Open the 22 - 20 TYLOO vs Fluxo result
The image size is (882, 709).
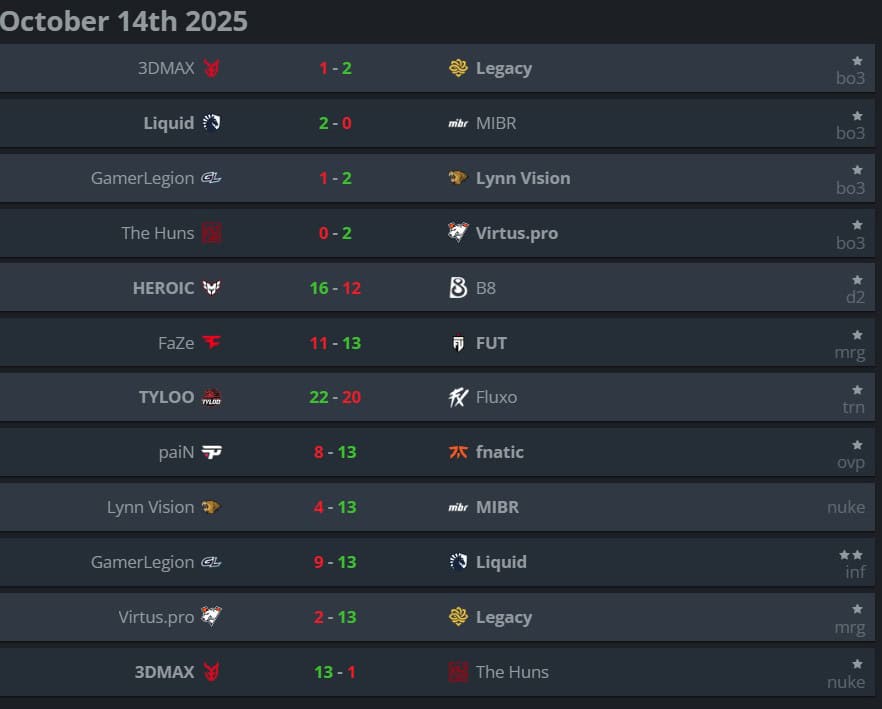point(335,397)
